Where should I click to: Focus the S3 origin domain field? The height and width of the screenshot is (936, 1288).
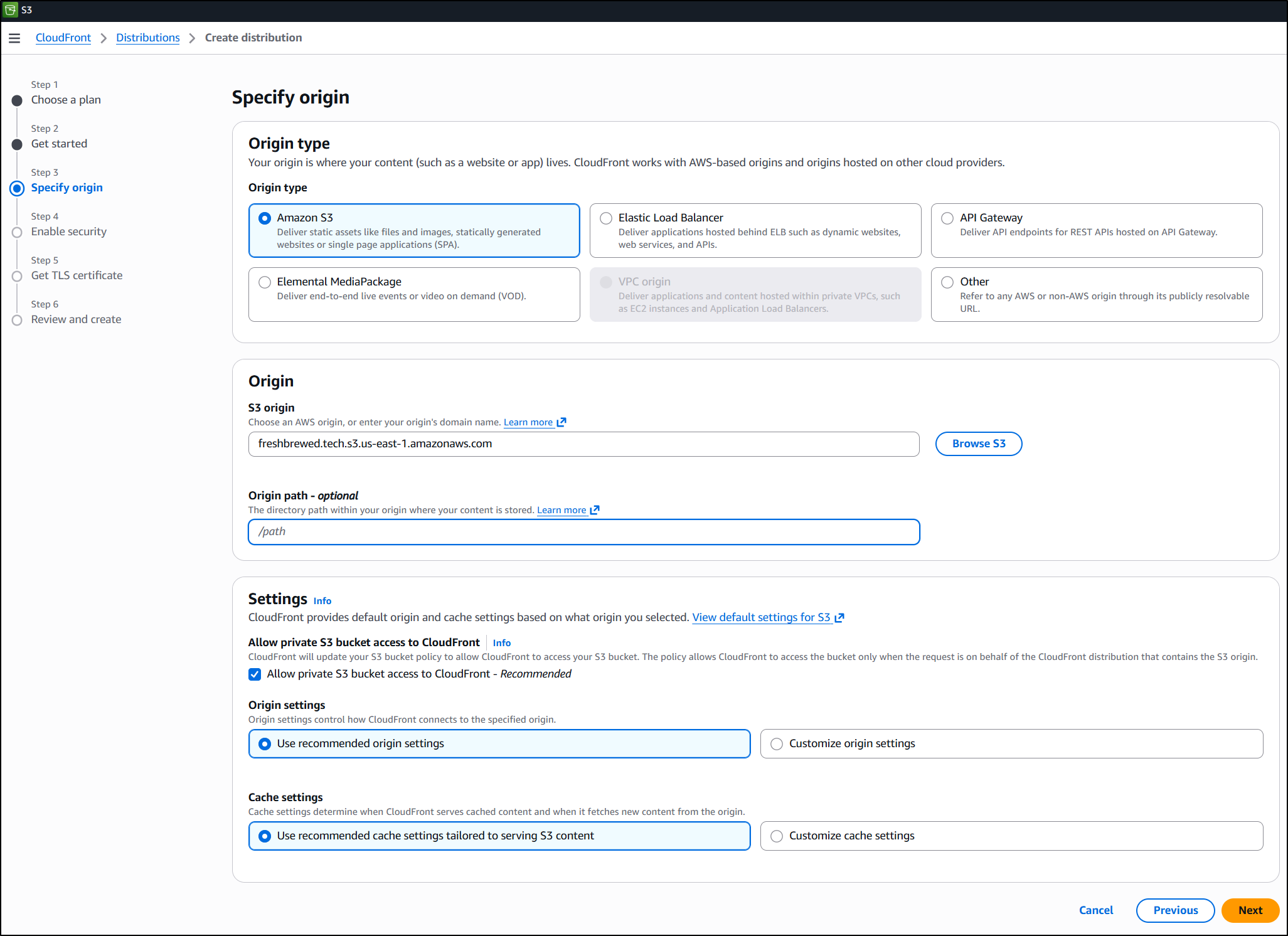584,444
